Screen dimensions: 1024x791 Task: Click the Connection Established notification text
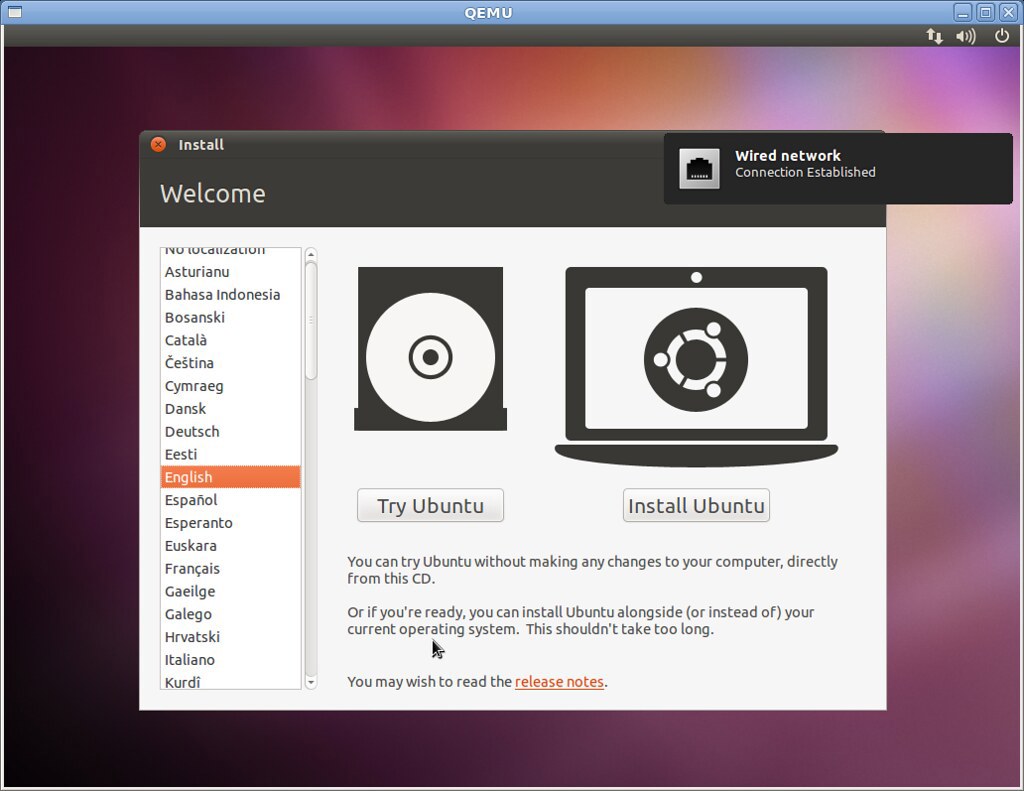805,172
